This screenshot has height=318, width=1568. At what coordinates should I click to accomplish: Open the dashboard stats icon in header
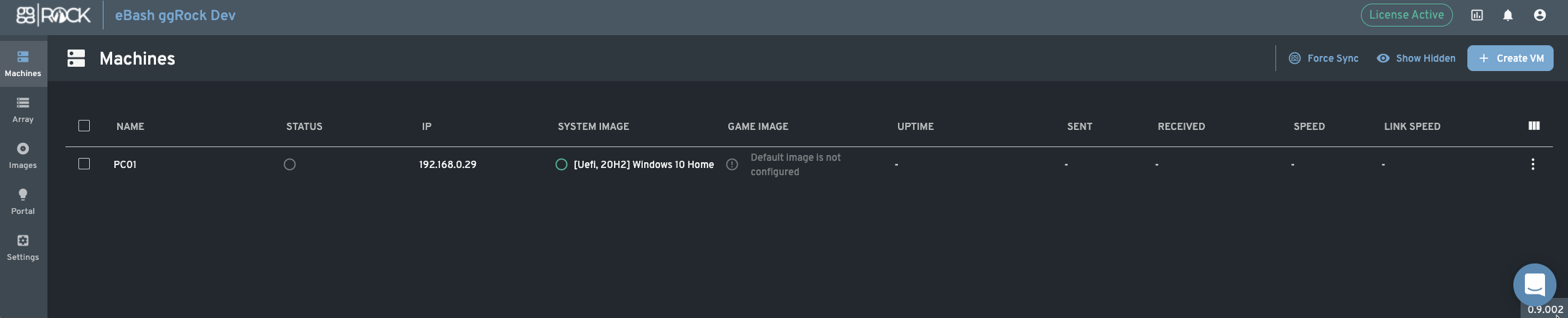pyautogui.click(x=1477, y=15)
